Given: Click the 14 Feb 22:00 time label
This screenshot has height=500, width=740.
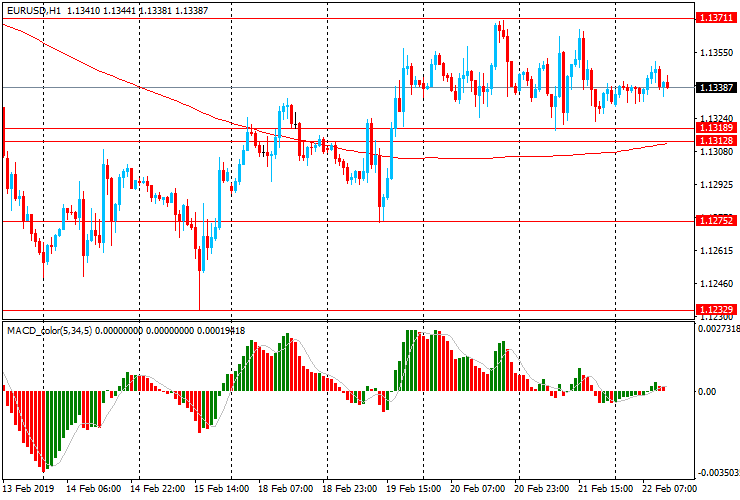Looking at the screenshot, I should point(156,489).
